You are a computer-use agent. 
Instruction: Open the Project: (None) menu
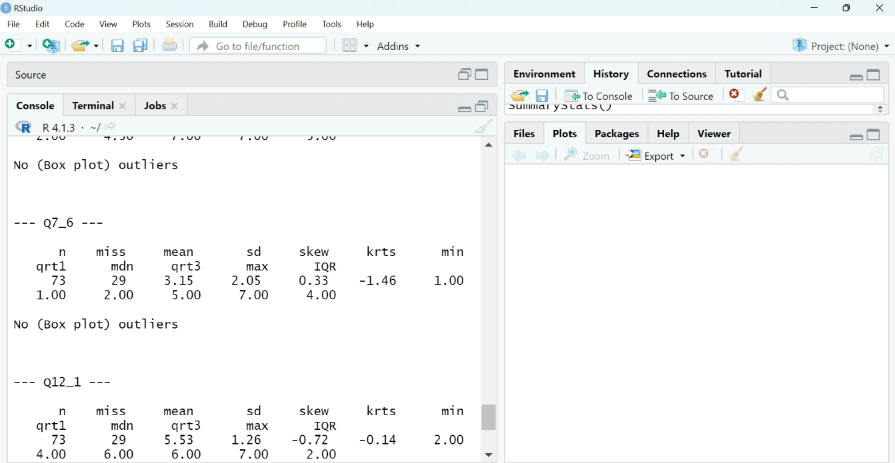coord(840,46)
